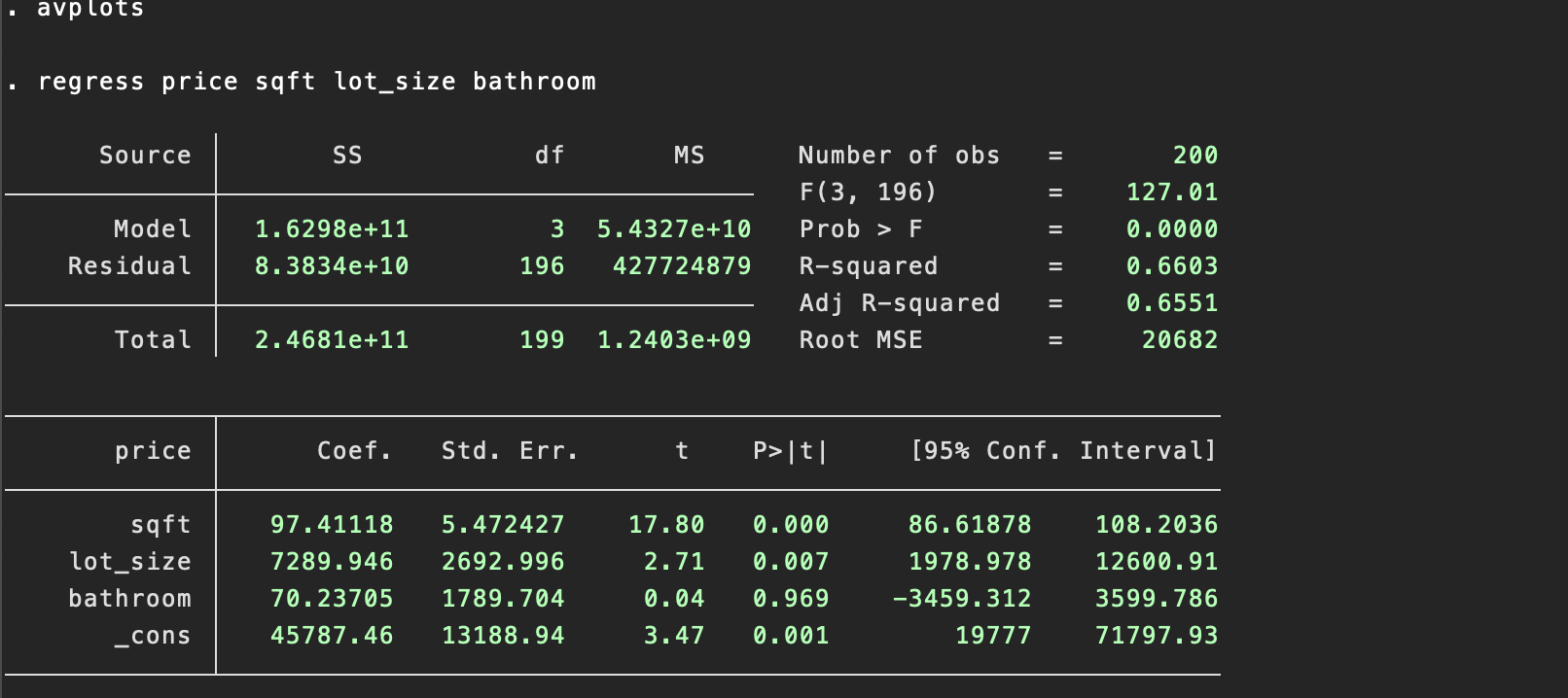Click Residual SS value 8.3834e+10
This screenshot has width=1568, height=698.
coord(332,266)
